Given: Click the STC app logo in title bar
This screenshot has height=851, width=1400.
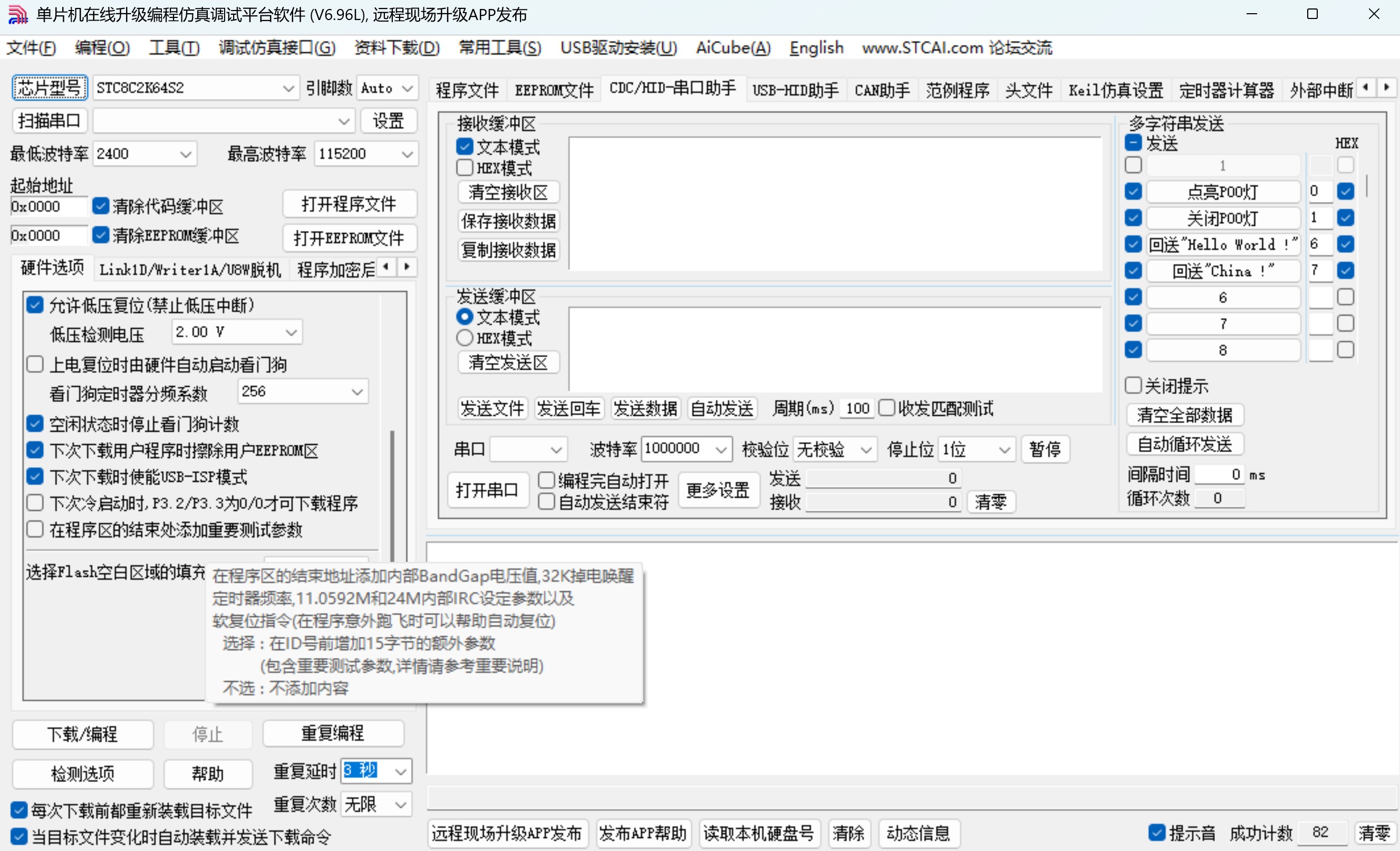Looking at the screenshot, I should [x=17, y=15].
